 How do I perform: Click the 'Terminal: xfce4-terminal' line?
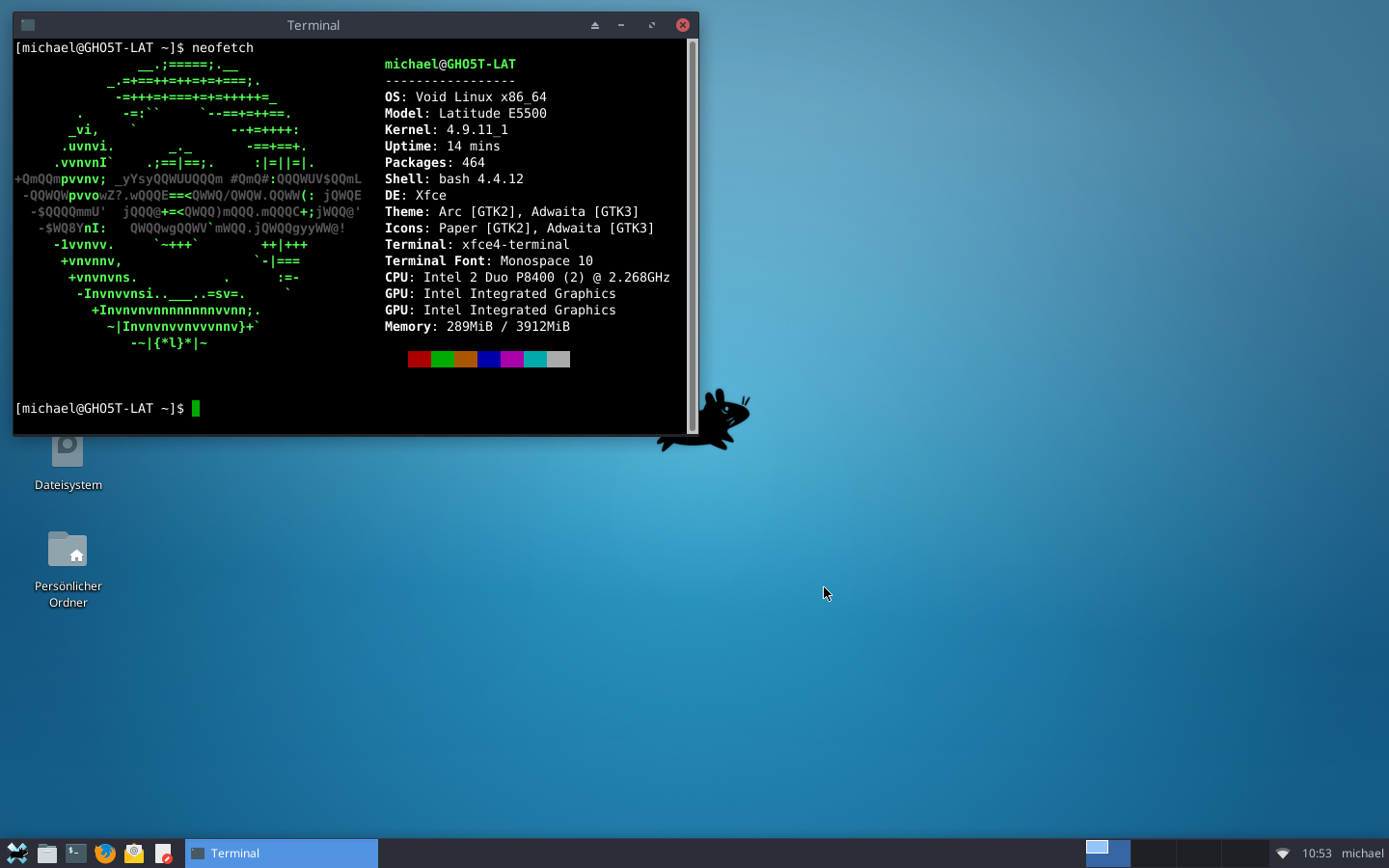(x=477, y=245)
